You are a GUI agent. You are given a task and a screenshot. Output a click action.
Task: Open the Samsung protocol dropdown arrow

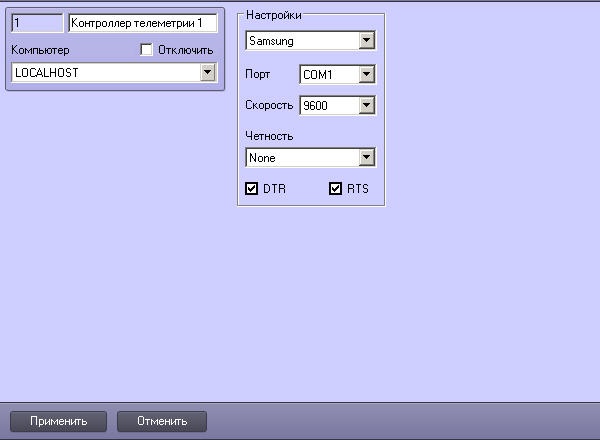[x=366, y=41]
